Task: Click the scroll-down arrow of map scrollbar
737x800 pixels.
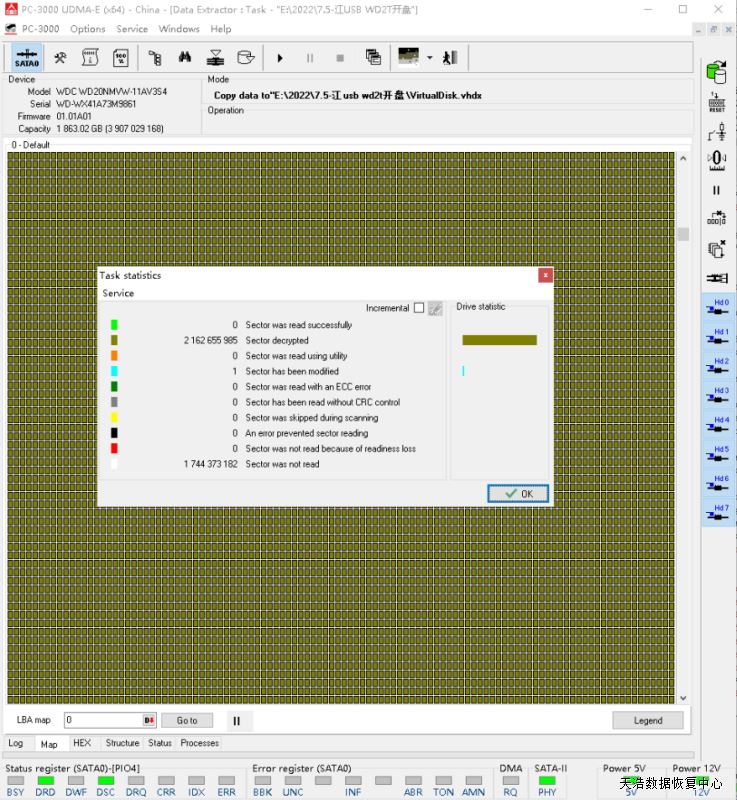Action: coord(683,698)
